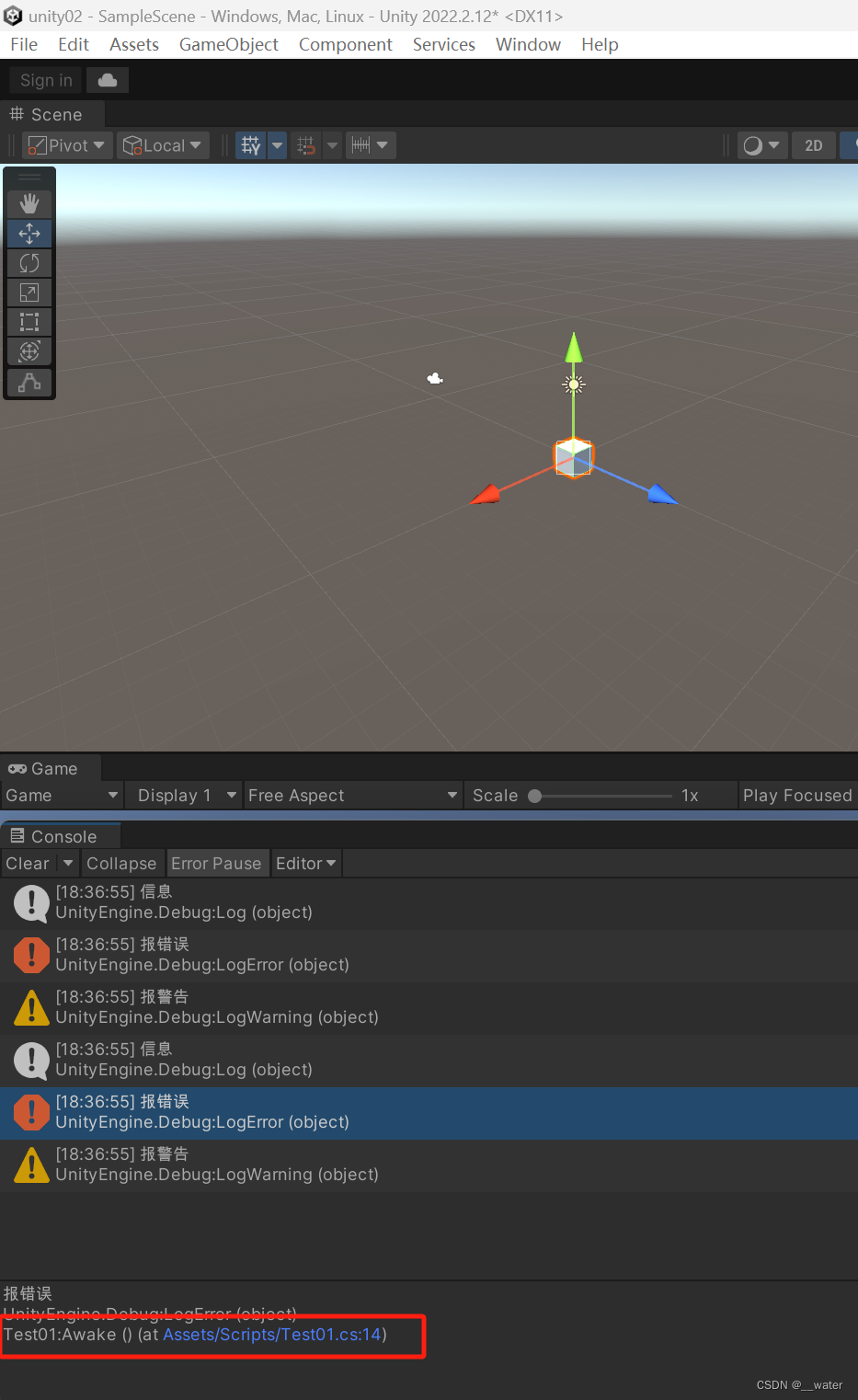This screenshot has width=858, height=1400.
Task: Open the Local coordinate space dropdown
Action: coord(163,144)
